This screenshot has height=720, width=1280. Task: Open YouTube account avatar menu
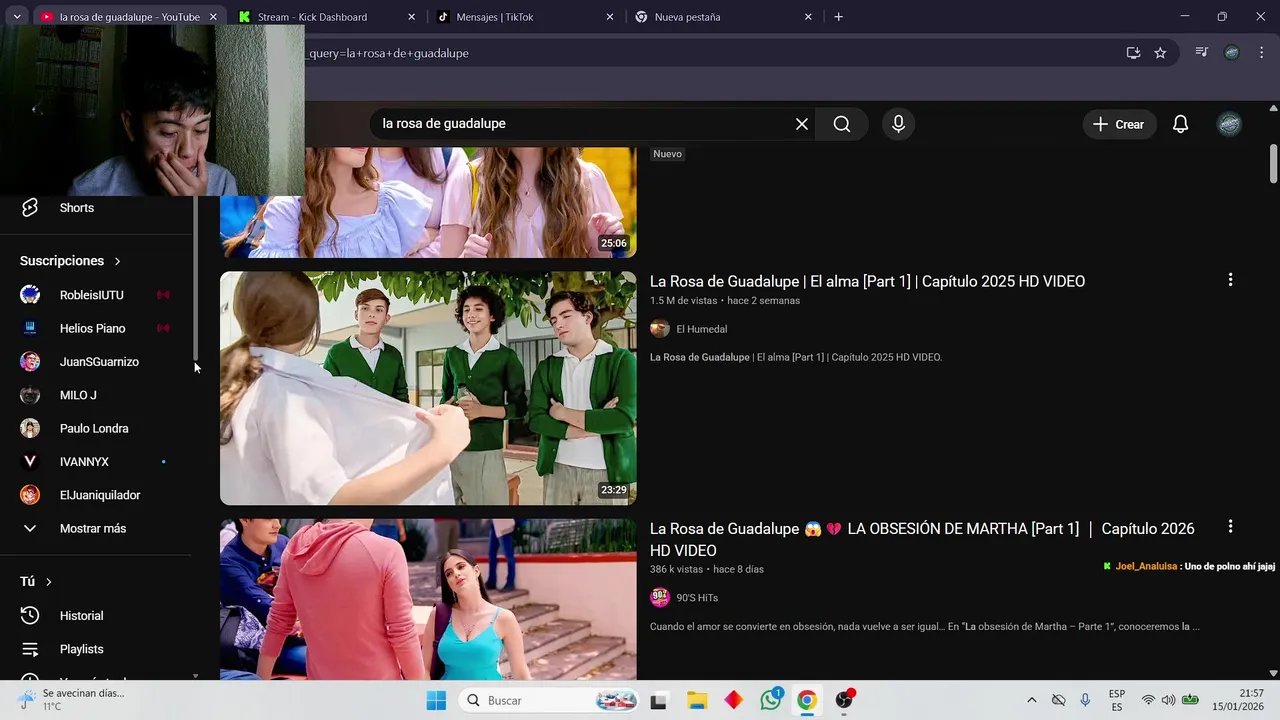coord(1229,124)
